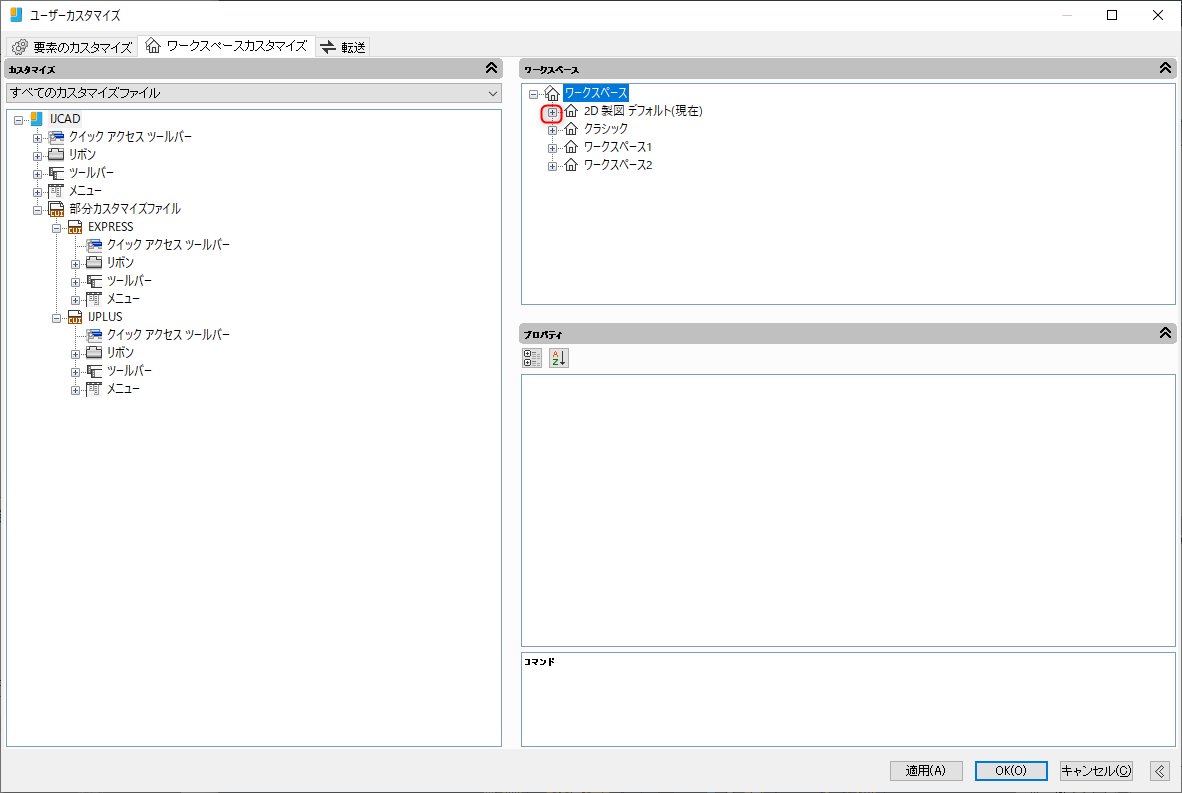This screenshot has height=793, width=1182.
Task: Click the ツールバー icon under EXPRESS
Action: click(x=93, y=281)
